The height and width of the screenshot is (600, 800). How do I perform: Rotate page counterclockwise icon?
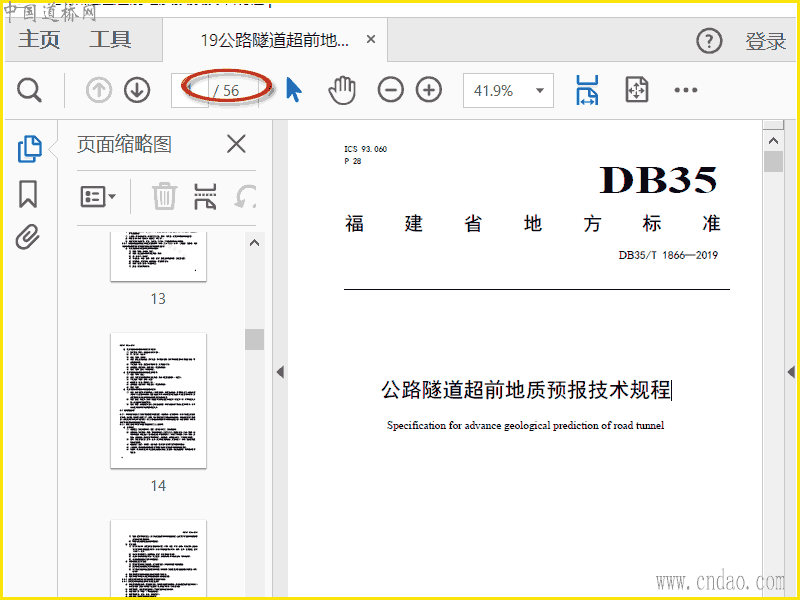coord(245,197)
